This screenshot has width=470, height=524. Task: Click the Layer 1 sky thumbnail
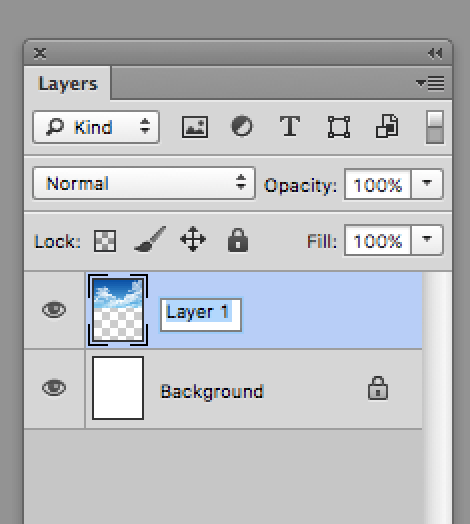click(x=118, y=310)
